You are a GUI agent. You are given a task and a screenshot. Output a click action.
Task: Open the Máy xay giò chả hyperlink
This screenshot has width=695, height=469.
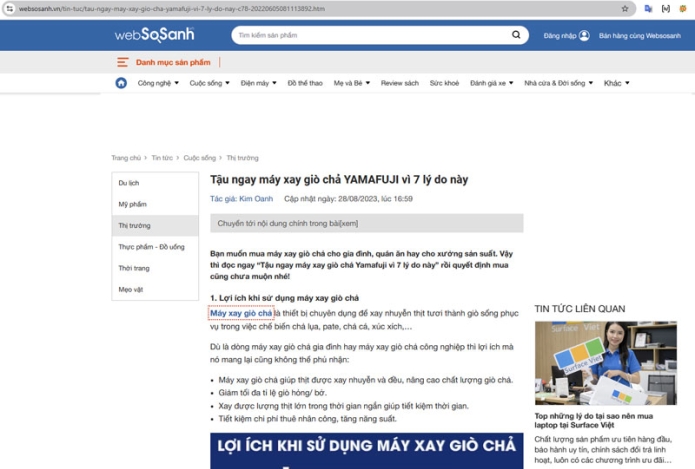(x=241, y=313)
